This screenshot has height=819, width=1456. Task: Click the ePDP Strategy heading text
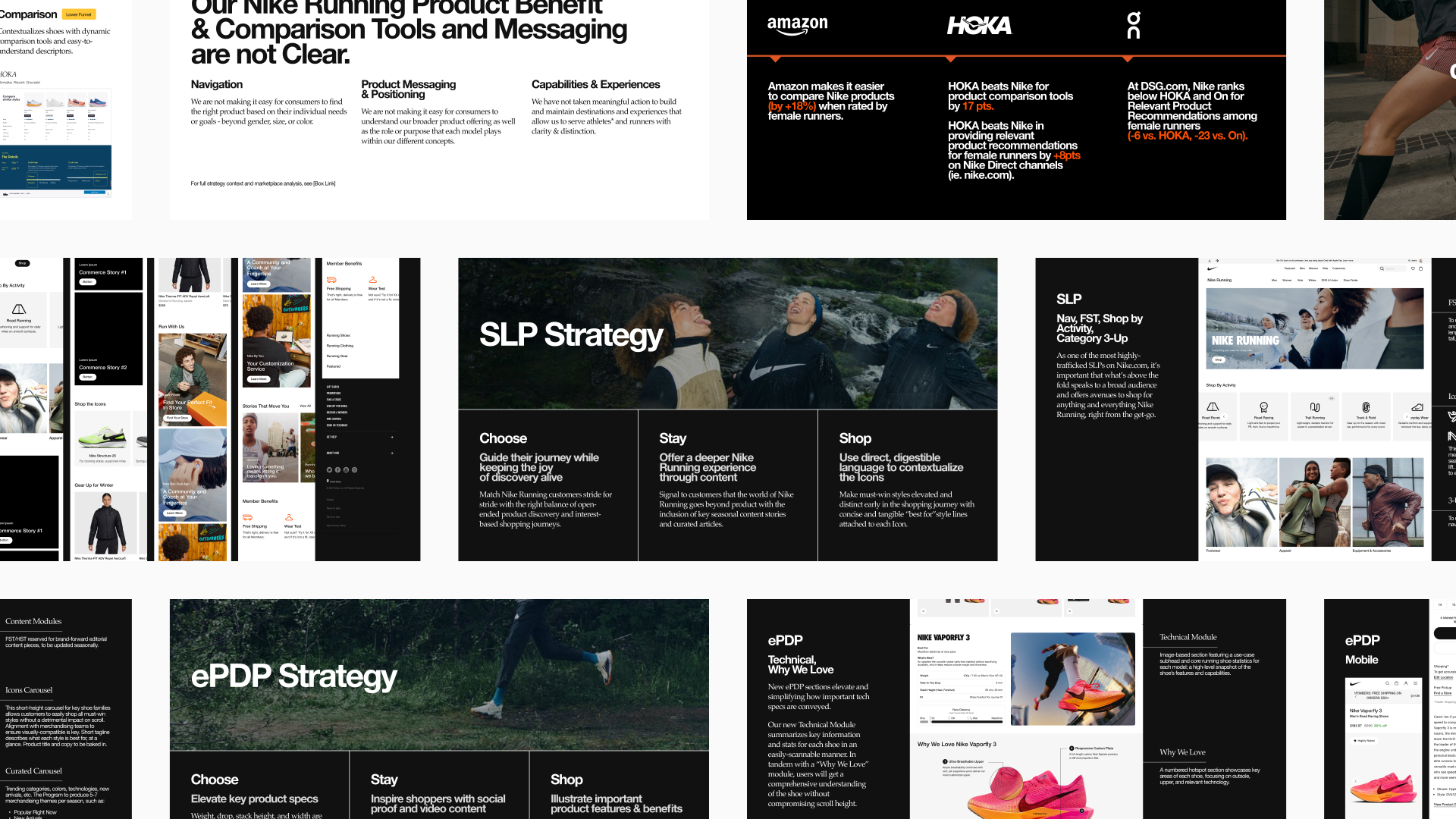click(x=294, y=676)
